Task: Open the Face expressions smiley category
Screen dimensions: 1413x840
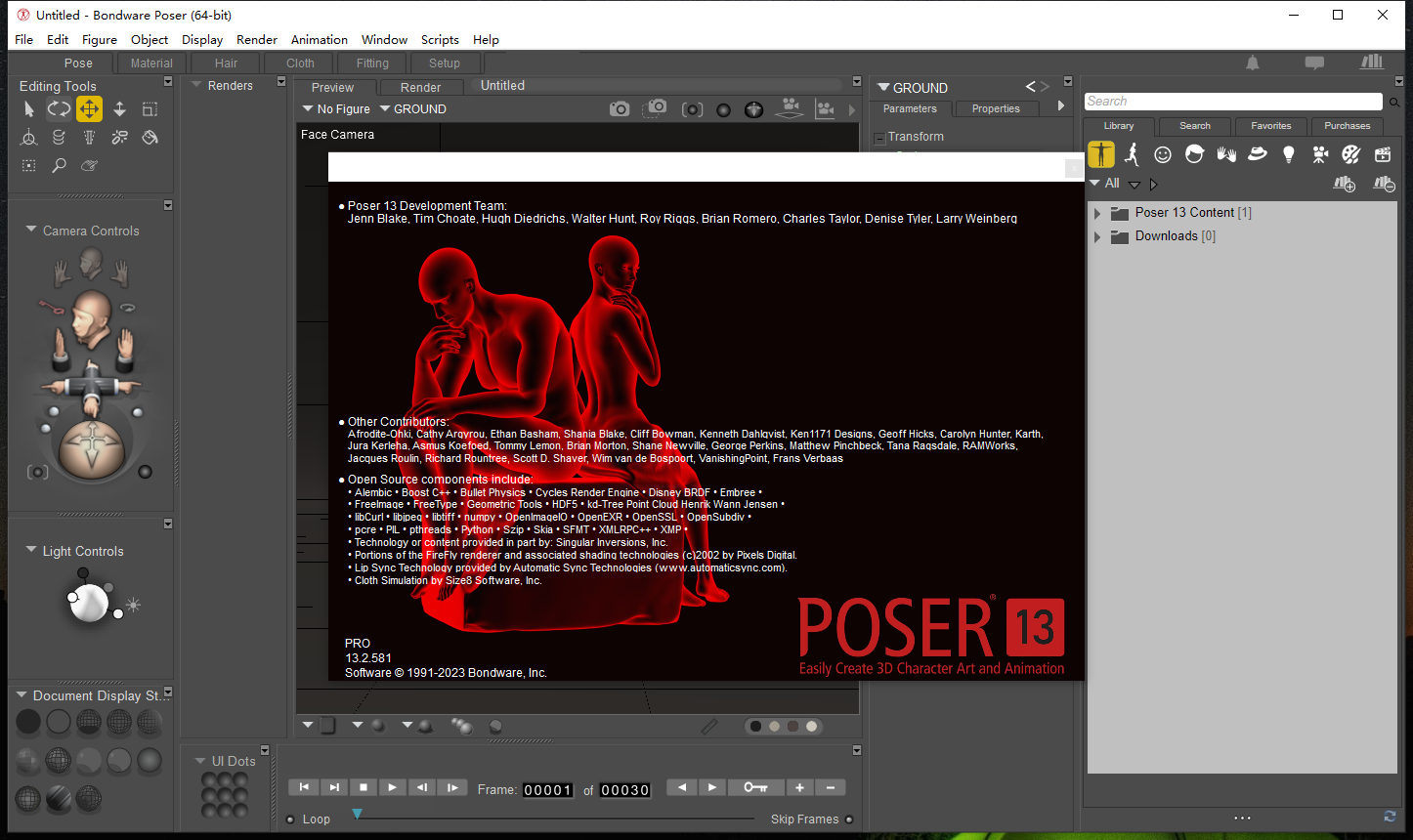Action: coord(1163,154)
